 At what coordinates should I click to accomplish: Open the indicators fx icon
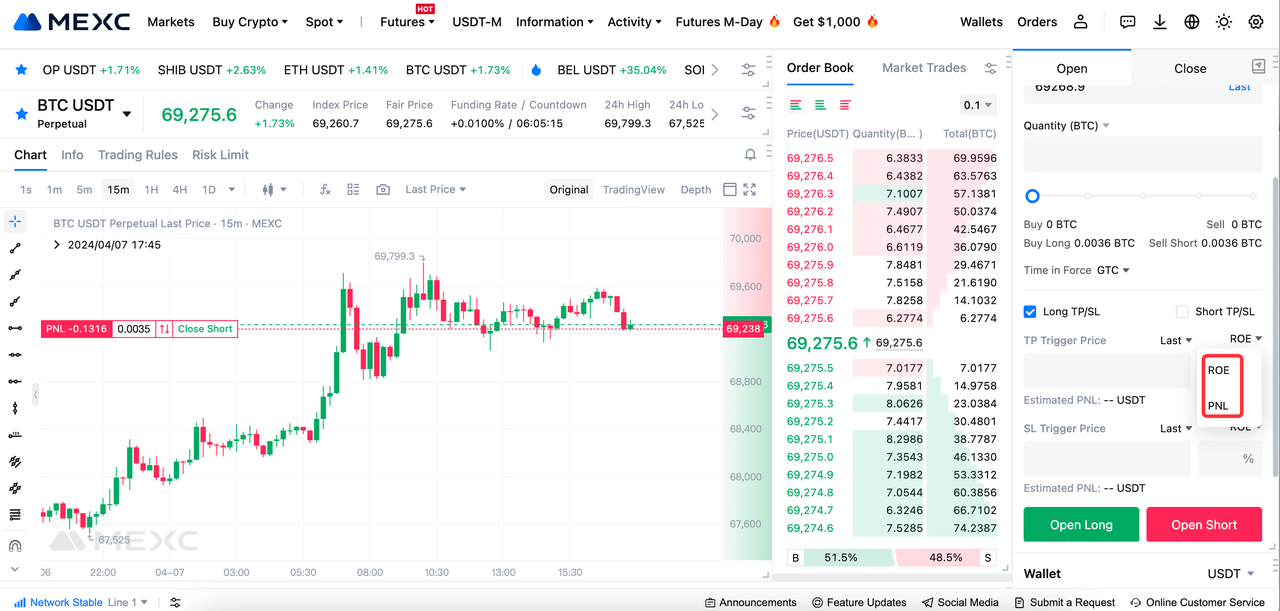[x=325, y=189]
